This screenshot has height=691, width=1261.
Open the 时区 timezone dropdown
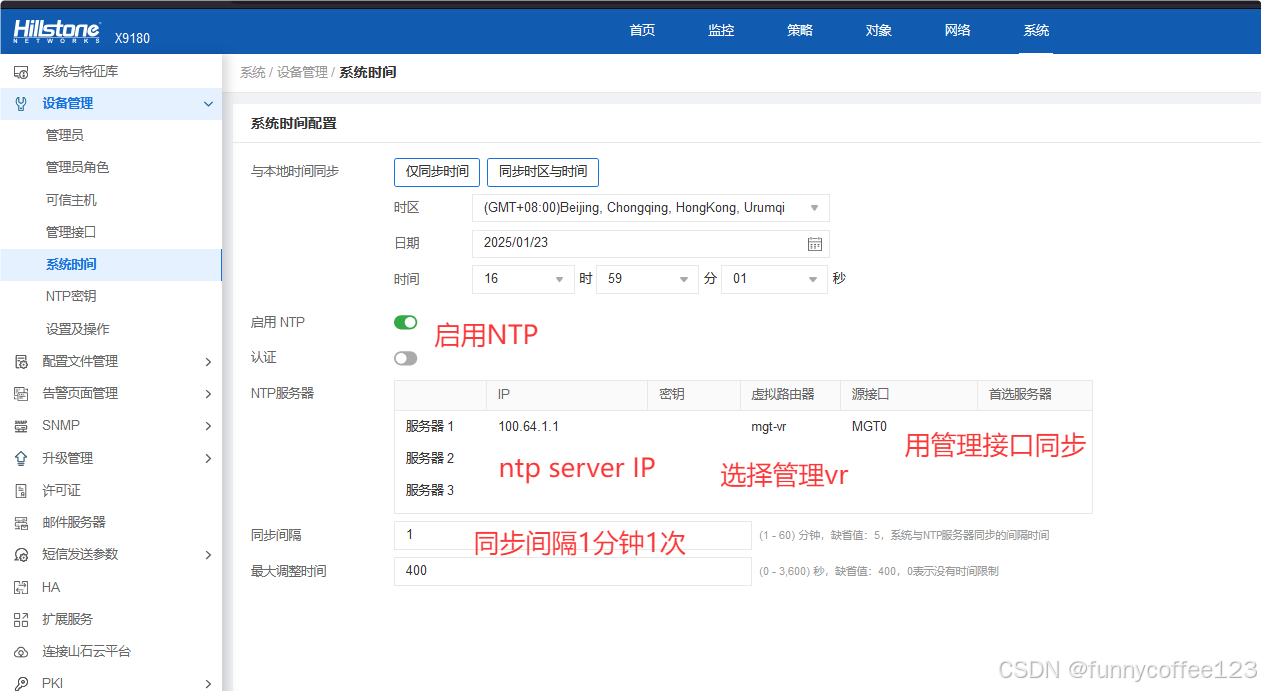pos(651,208)
